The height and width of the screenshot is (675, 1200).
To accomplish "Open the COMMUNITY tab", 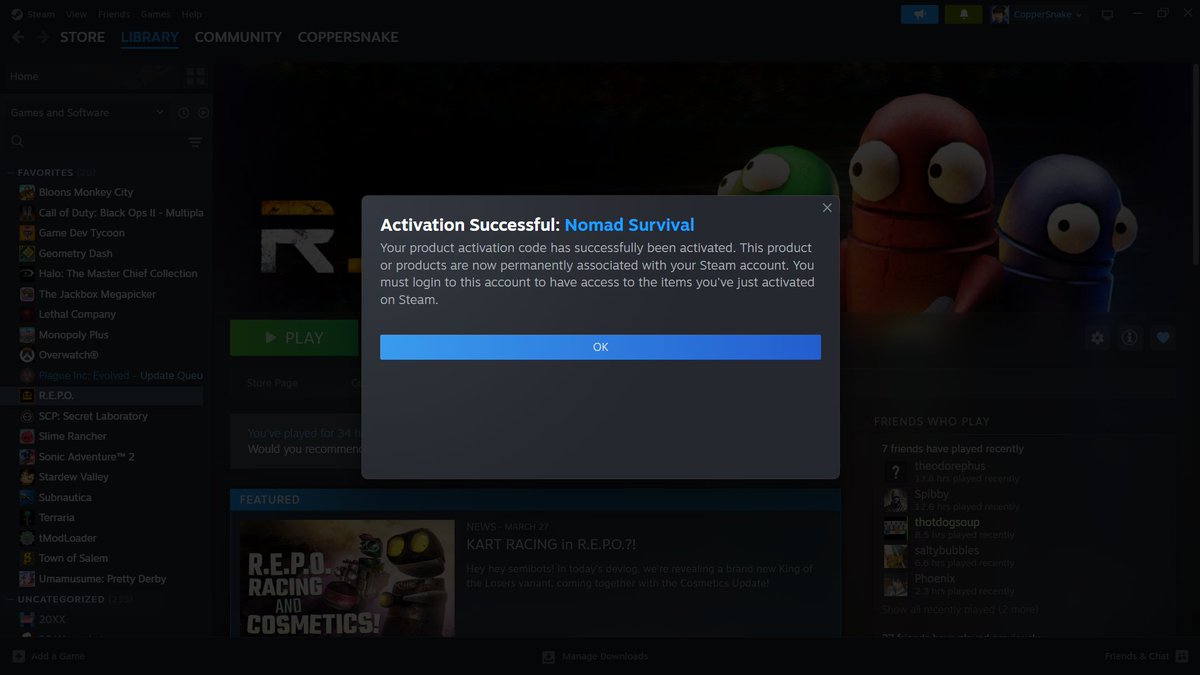I will point(238,37).
